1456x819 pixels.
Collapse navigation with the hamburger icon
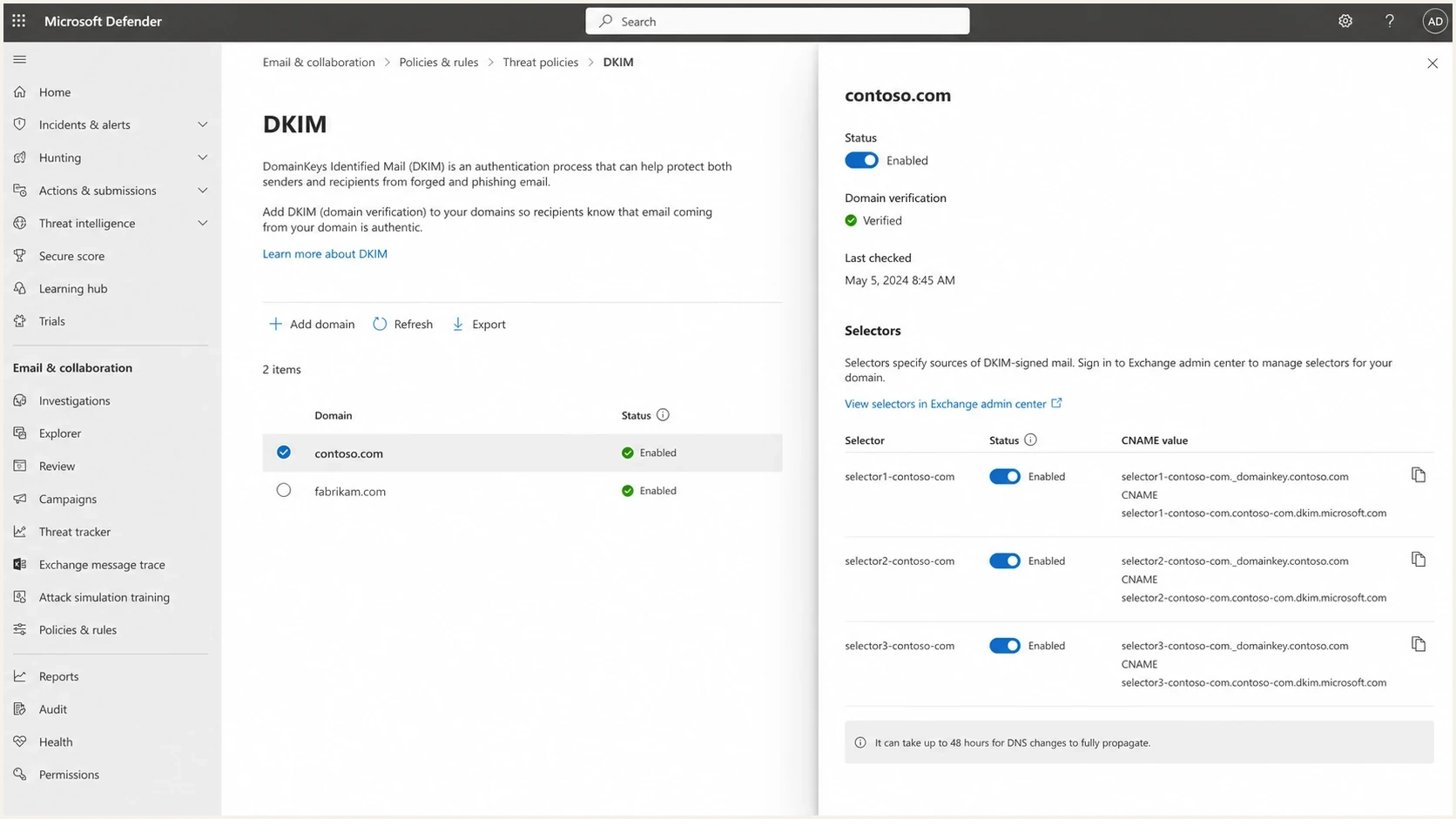(20, 59)
